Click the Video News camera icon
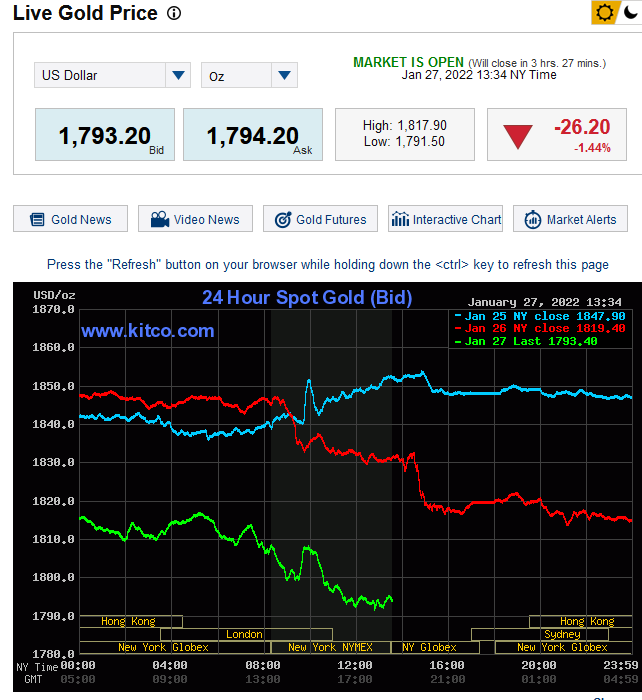This screenshot has height=700, width=642. [160, 219]
